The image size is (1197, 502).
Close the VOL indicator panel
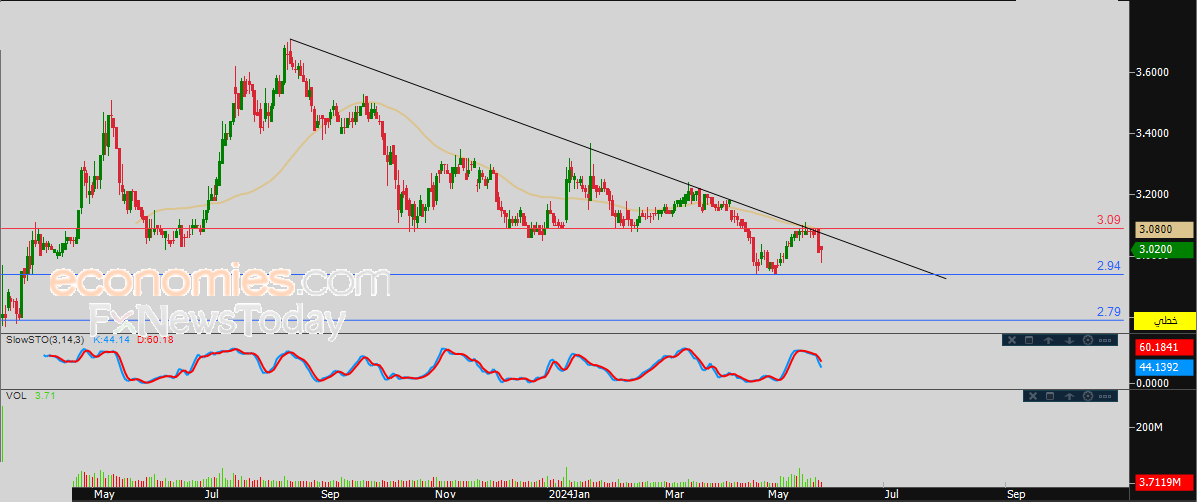pyautogui.click(x=1033, y=396)
